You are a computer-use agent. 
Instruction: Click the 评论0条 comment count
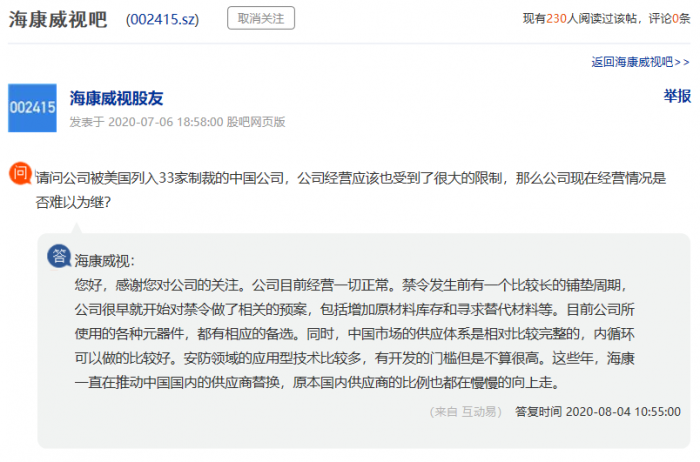pyautogui.click(x=666, y=18)
